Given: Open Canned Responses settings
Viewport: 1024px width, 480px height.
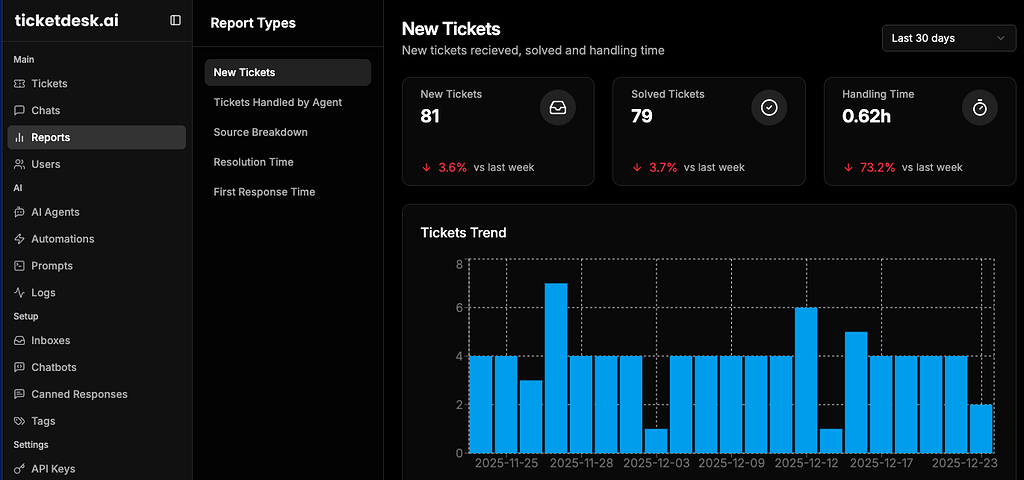Looking at the screenshot, I should point(79,394).
